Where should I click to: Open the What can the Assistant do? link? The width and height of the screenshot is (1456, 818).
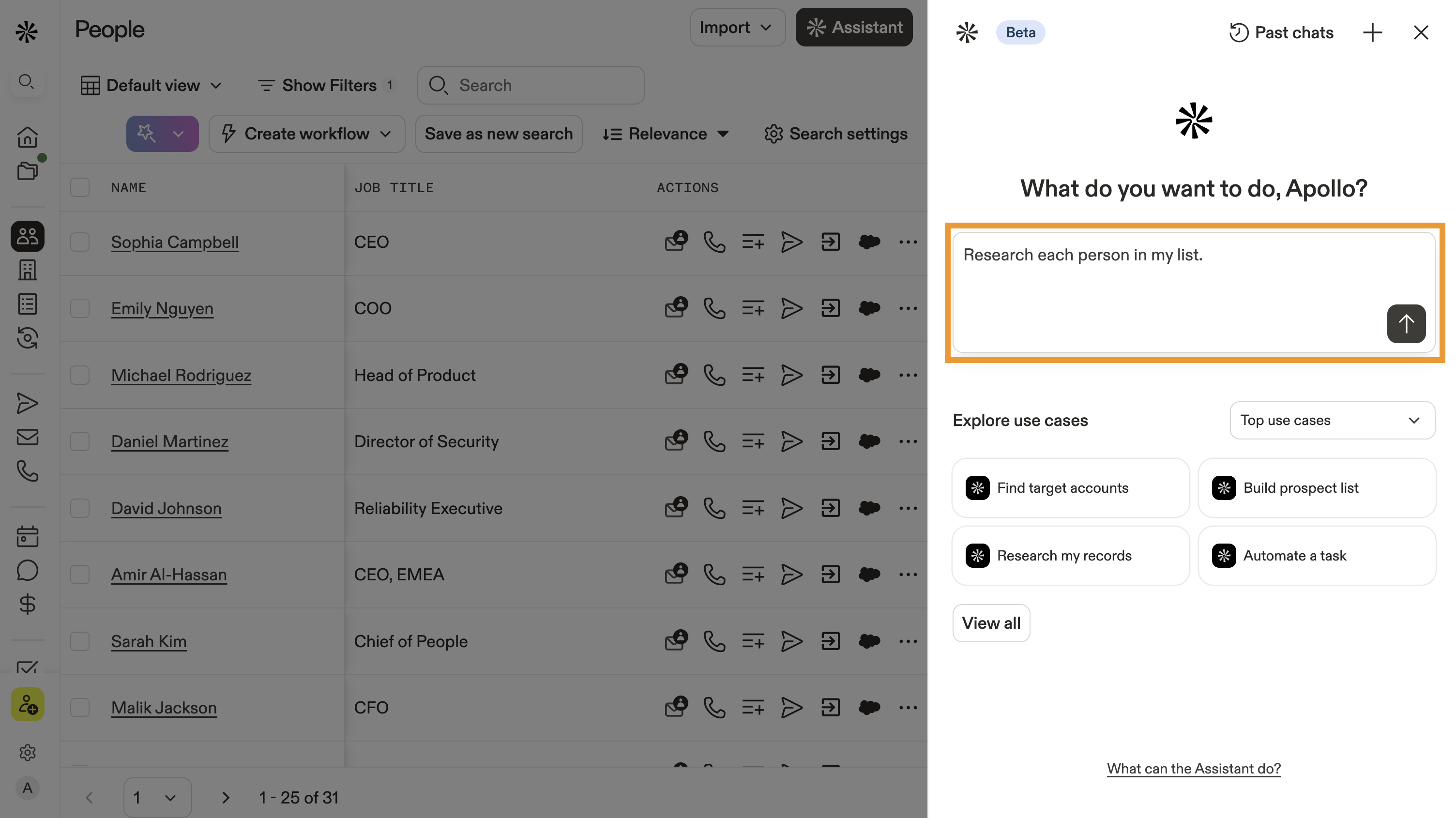pos(1193,768)
